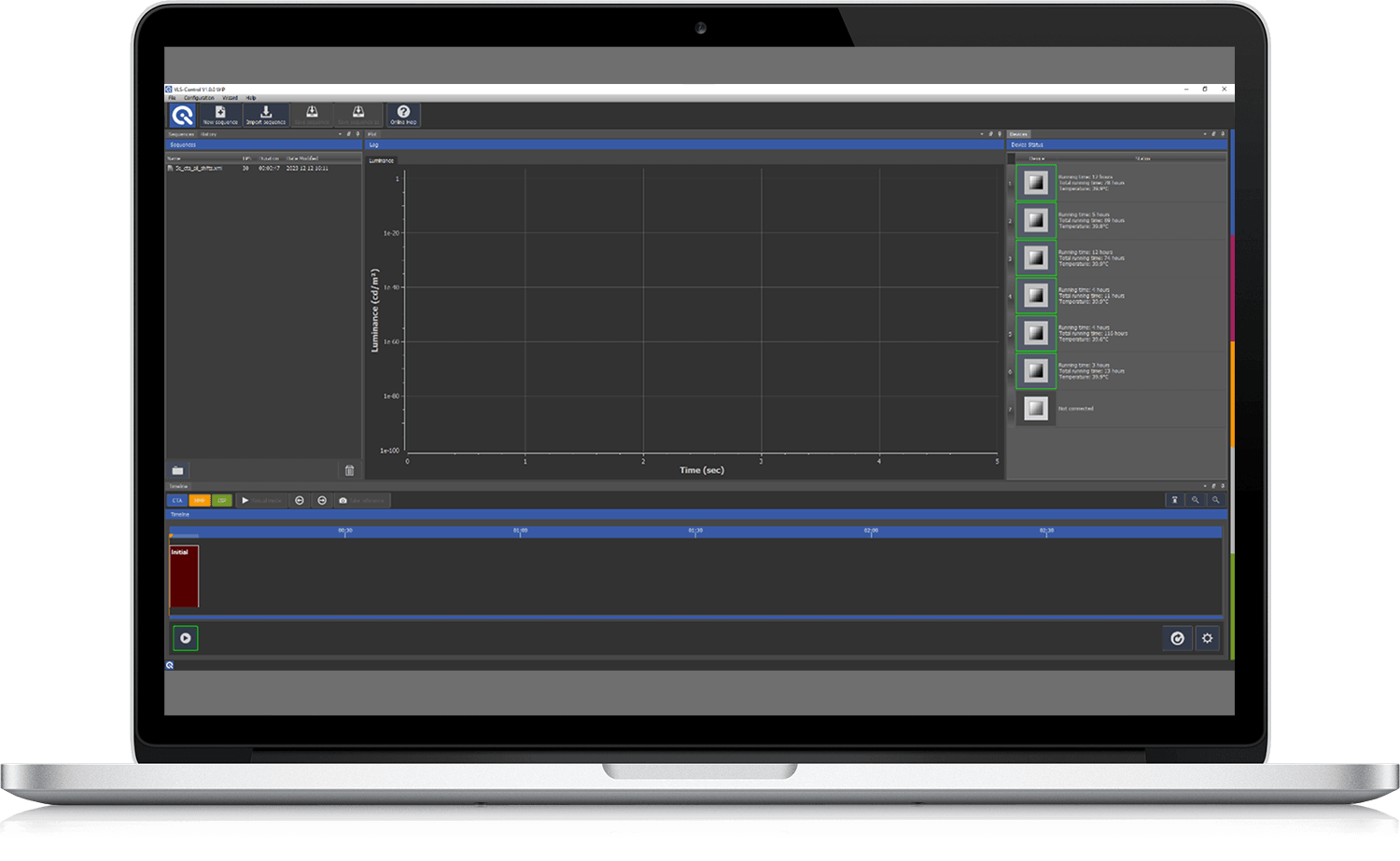
Task: Click the VLS-Control logo icon in toolbar
Action: [x=182, y=115]
